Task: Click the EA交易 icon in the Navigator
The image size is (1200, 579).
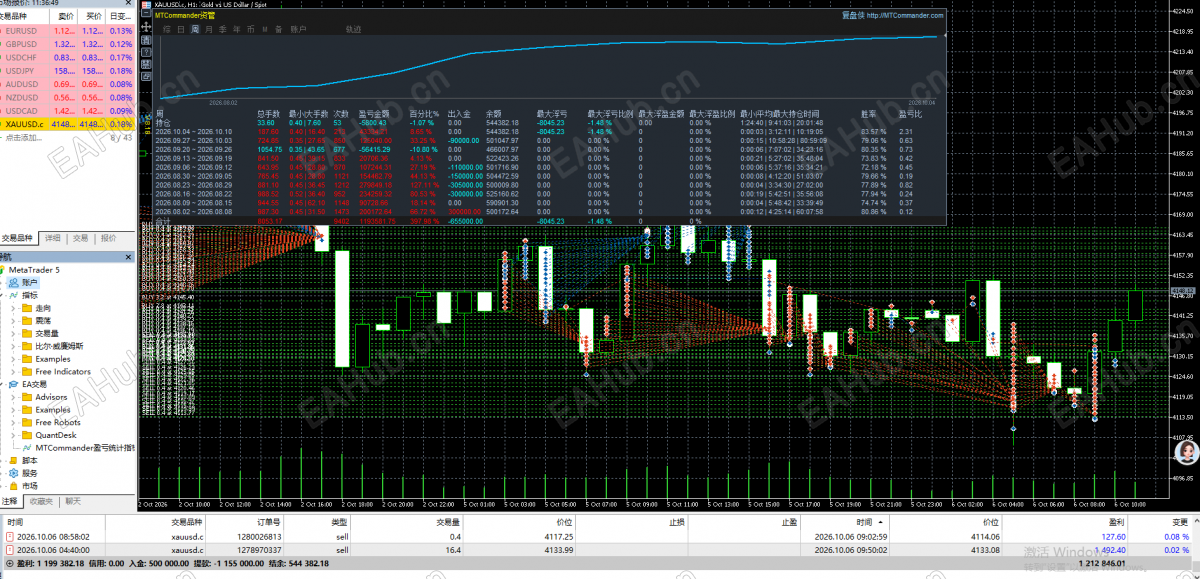Action: (x=14, y=384)
